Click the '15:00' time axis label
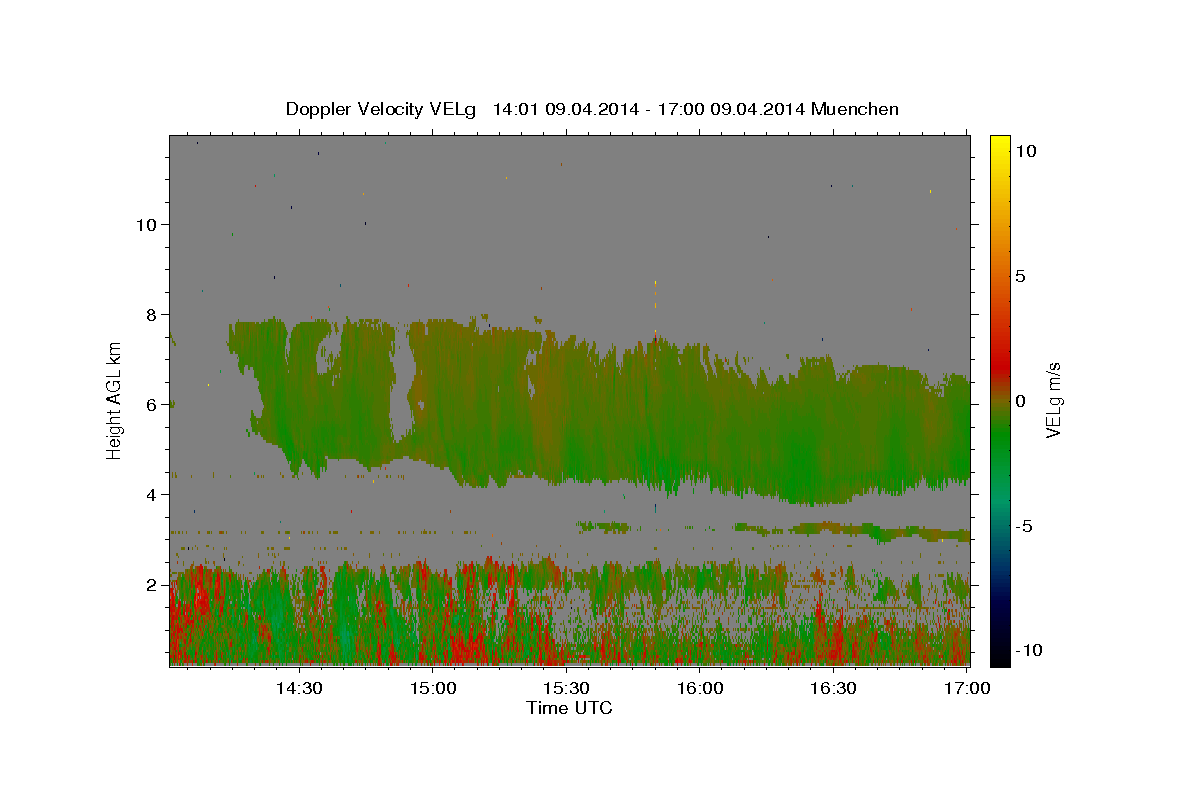The height and width of the screenshot is (800, 1200). coord(433,688)
